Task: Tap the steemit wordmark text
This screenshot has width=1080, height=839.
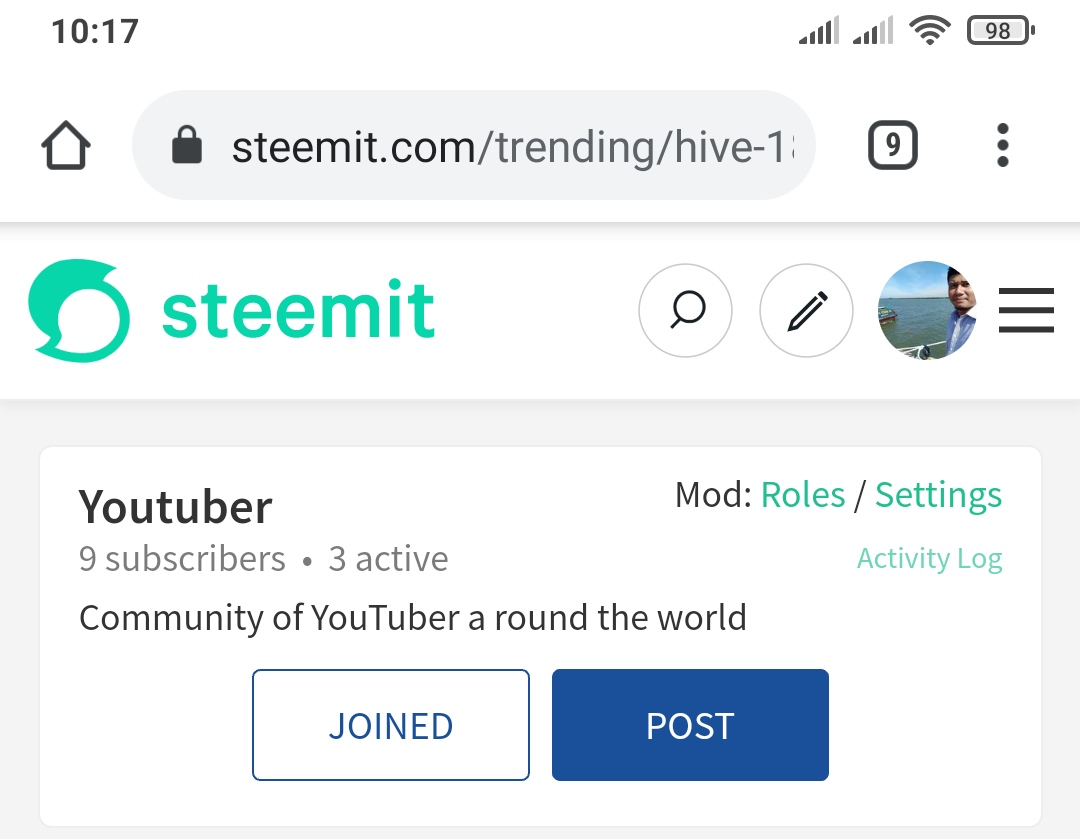Action: point(298,310)
